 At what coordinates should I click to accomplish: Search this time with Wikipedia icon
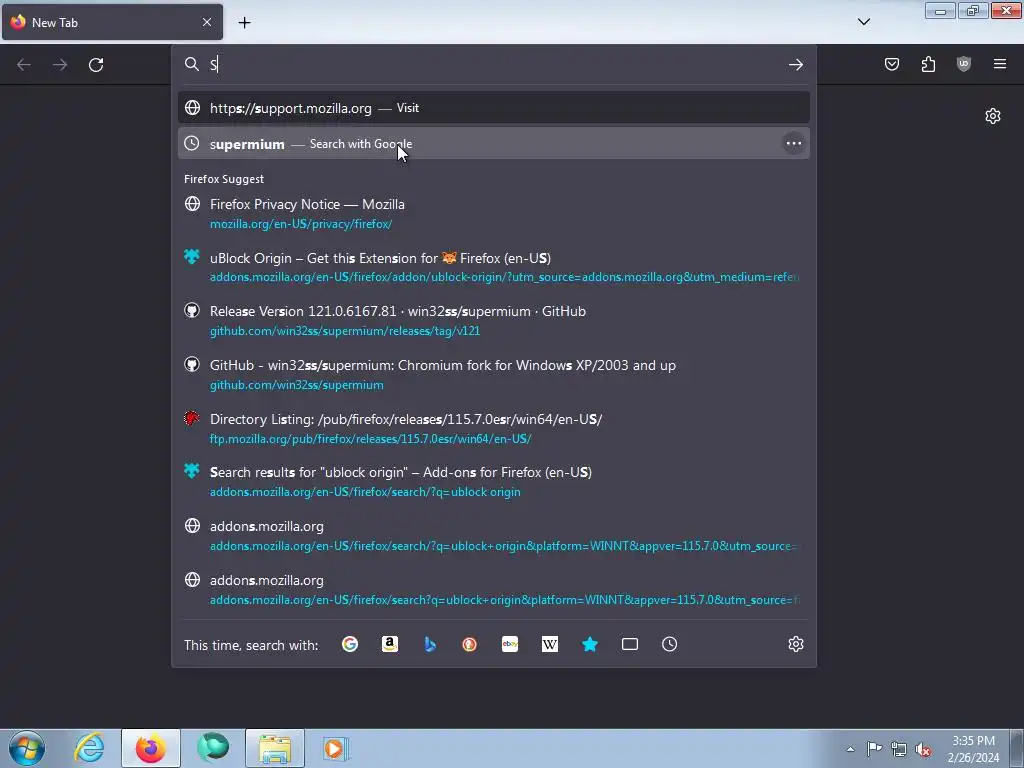tap(550, 645)
